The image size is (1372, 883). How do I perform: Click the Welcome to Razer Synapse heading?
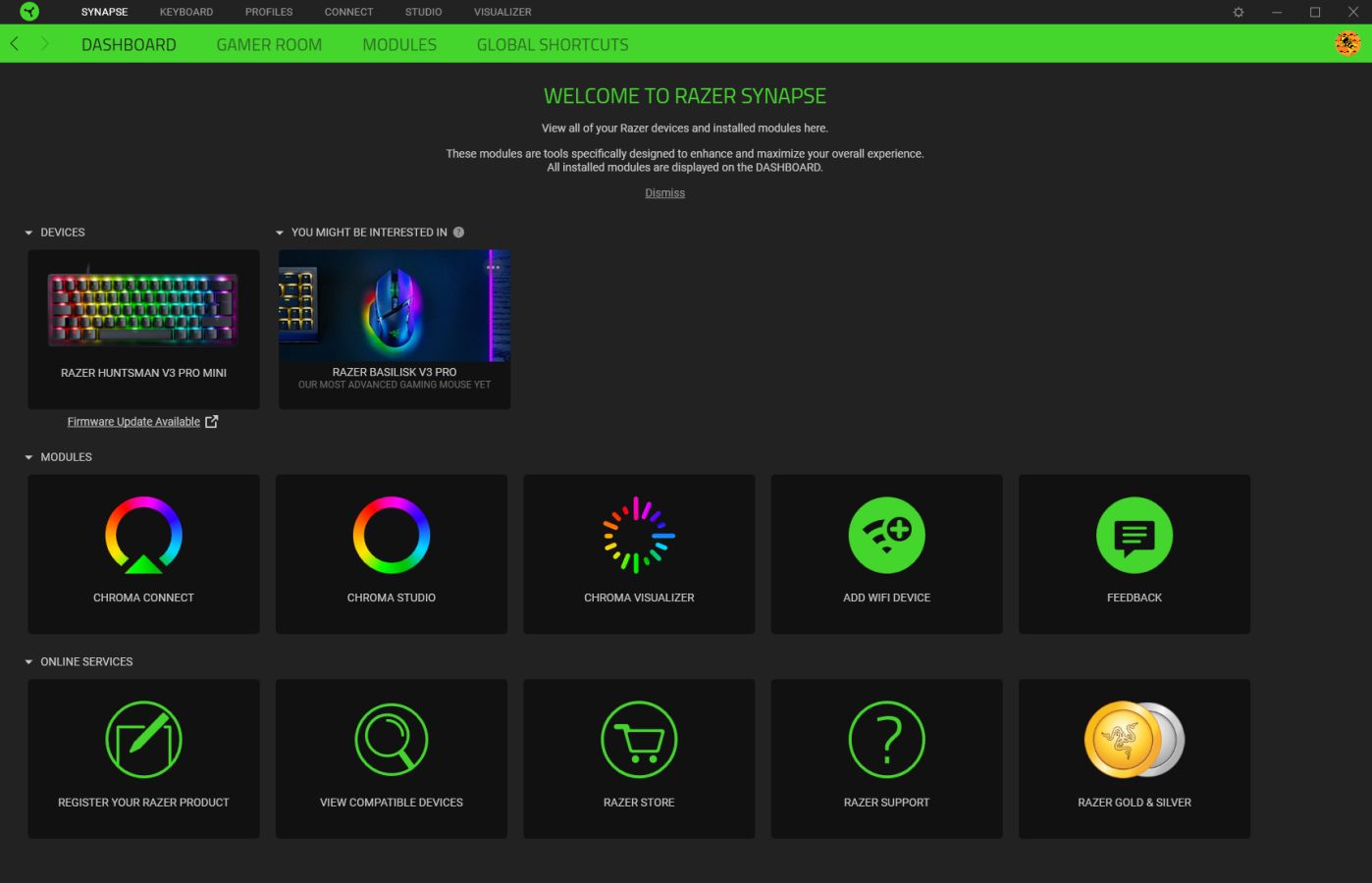coord(685,96)
